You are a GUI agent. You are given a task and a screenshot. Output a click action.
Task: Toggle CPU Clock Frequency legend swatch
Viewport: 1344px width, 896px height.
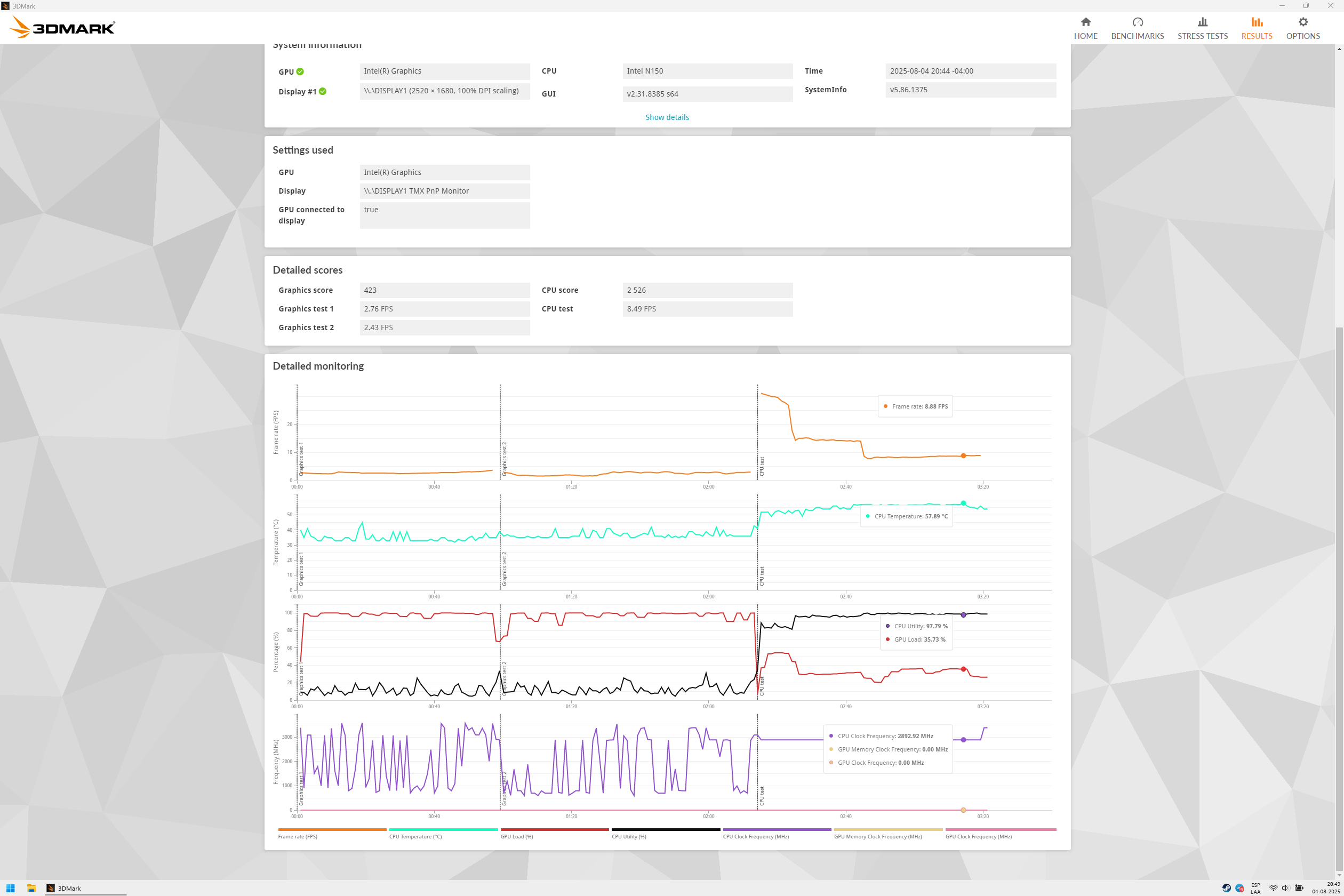777,830
